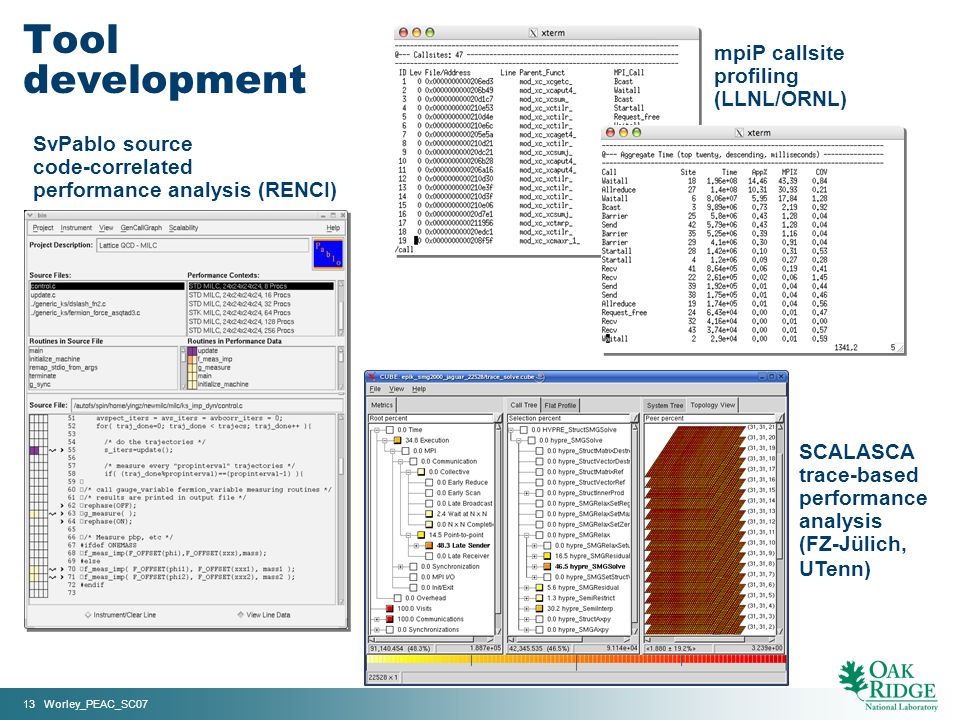Click the arrow marker on source line 62

tap(62, 506)
